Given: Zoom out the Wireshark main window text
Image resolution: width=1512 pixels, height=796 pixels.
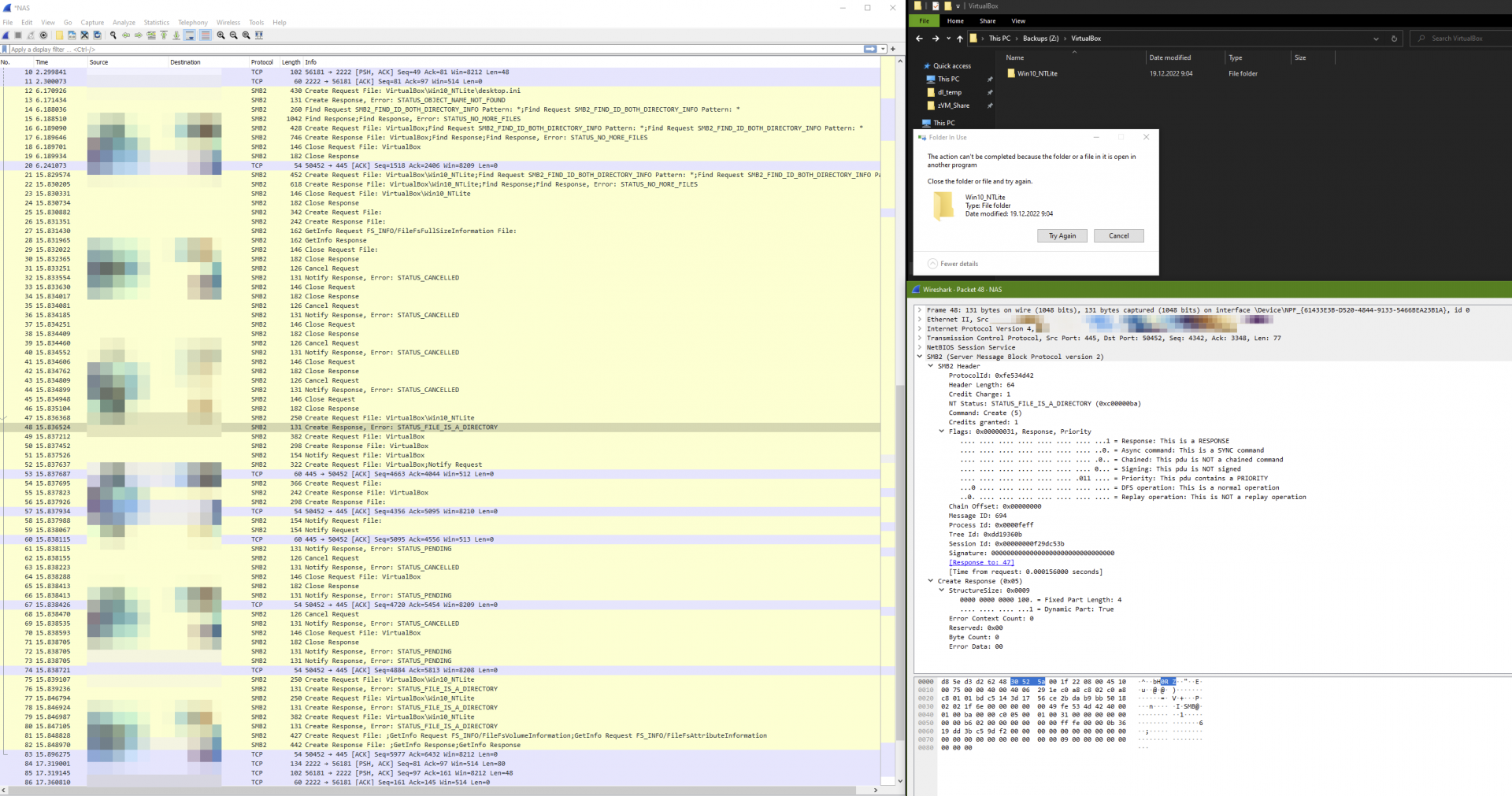Looking at the screenshot, I should pos(233,35).
